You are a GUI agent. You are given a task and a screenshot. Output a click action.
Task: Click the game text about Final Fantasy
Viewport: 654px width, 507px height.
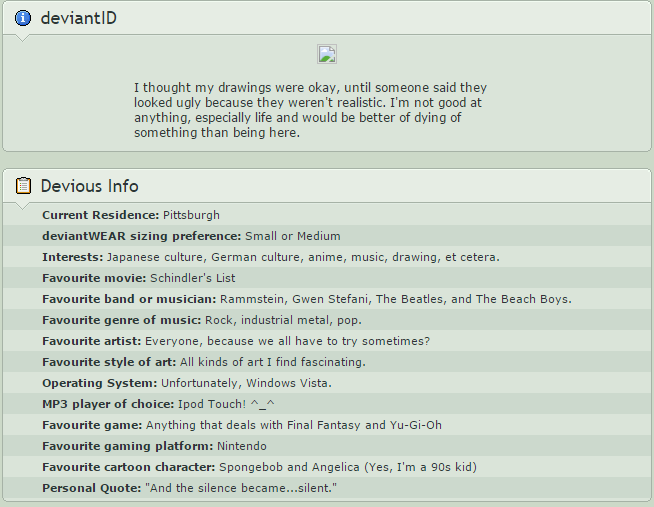click(294, 425)
